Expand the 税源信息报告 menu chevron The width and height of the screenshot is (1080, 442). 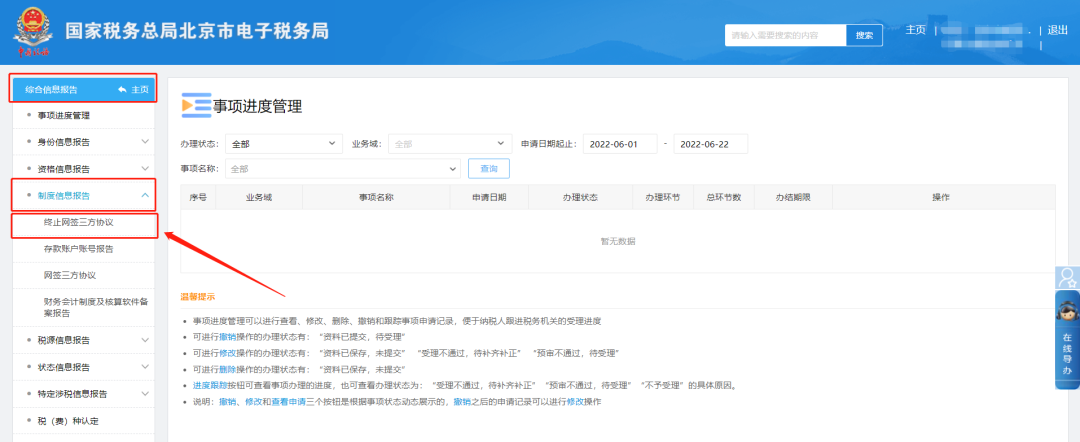145,340
